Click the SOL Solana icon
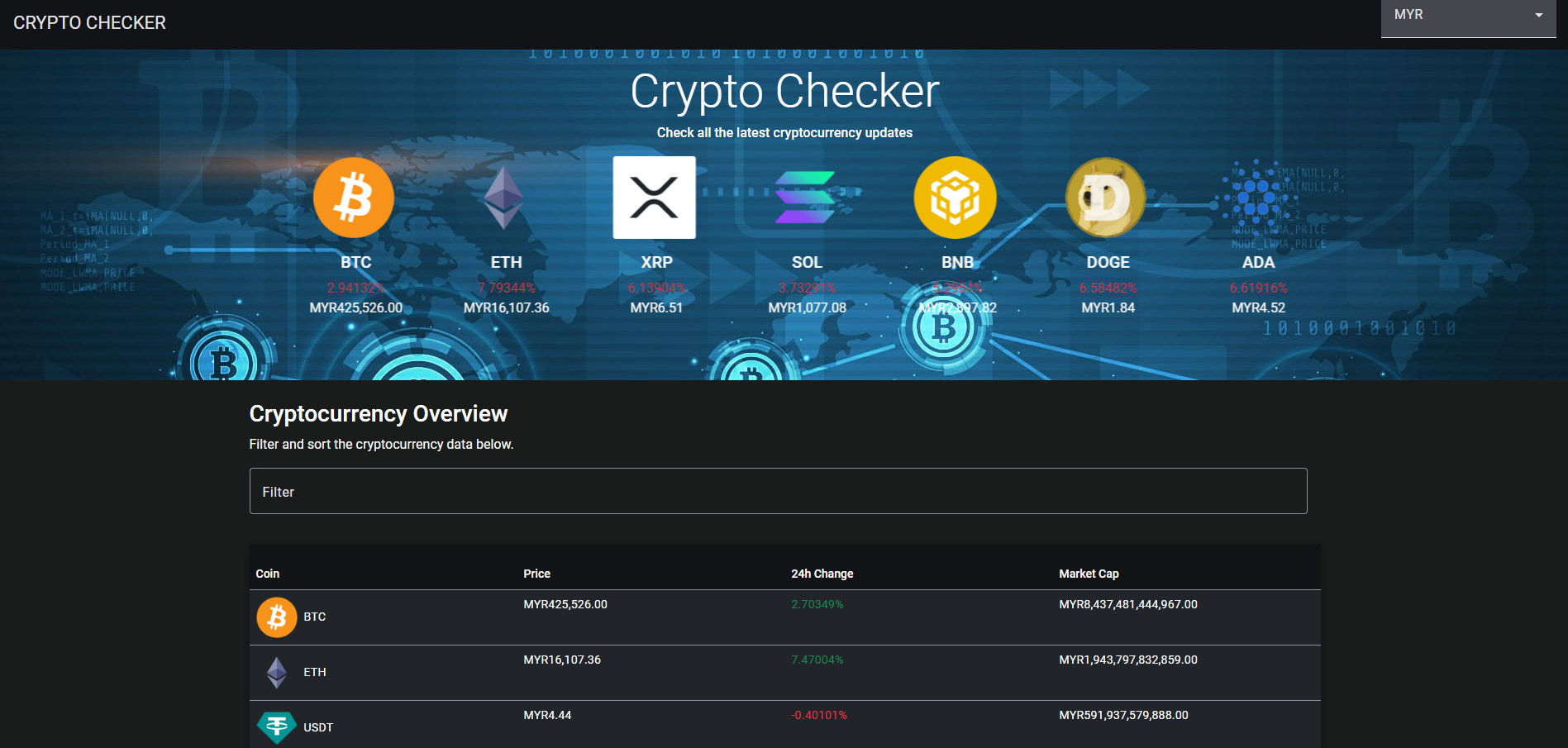 point(805,197)
